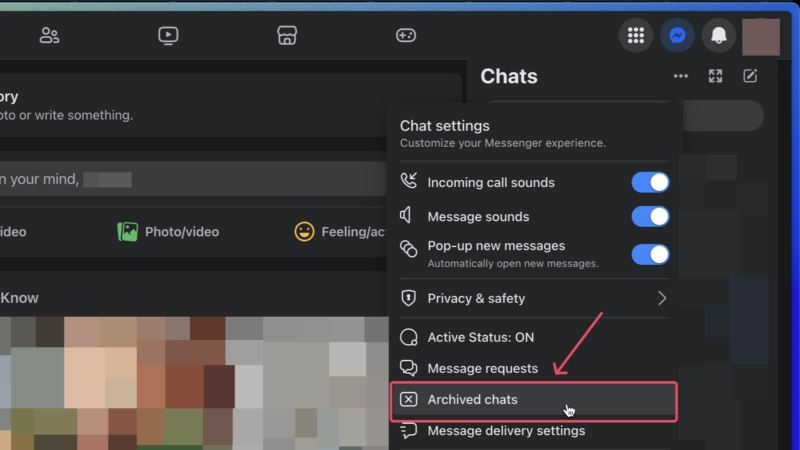Click the Photo/video button in composer
Image resolution: width=800 pixels, height=450 pixels.
(x=168, y=232)
